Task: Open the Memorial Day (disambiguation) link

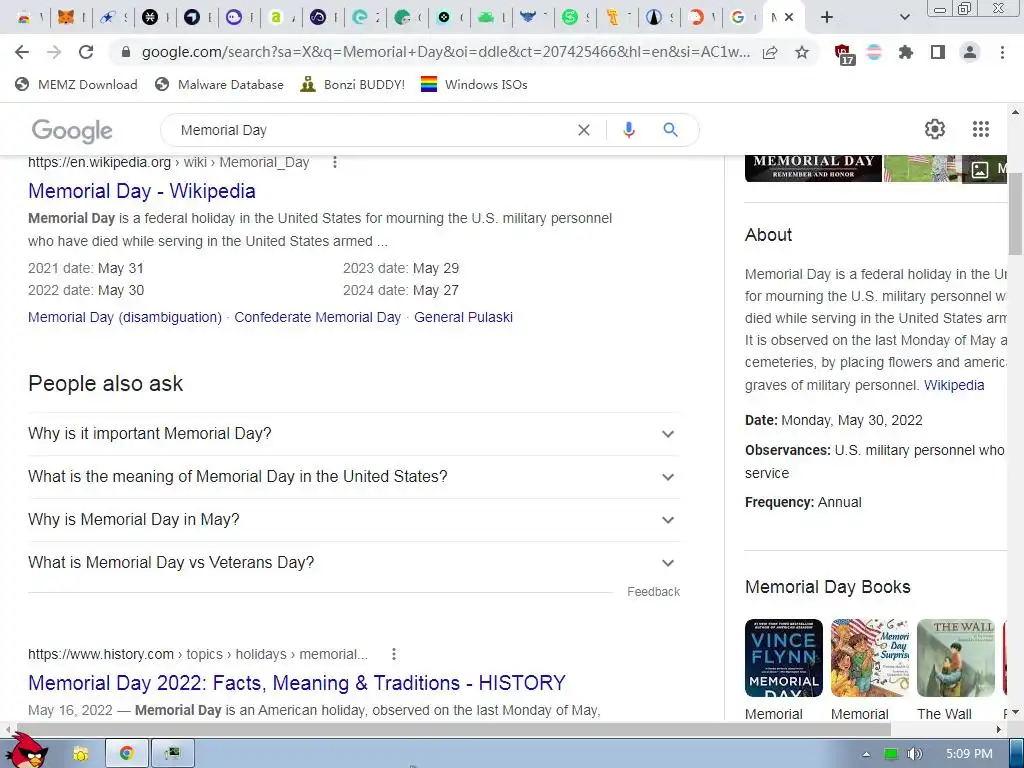Action: [125, 317]
